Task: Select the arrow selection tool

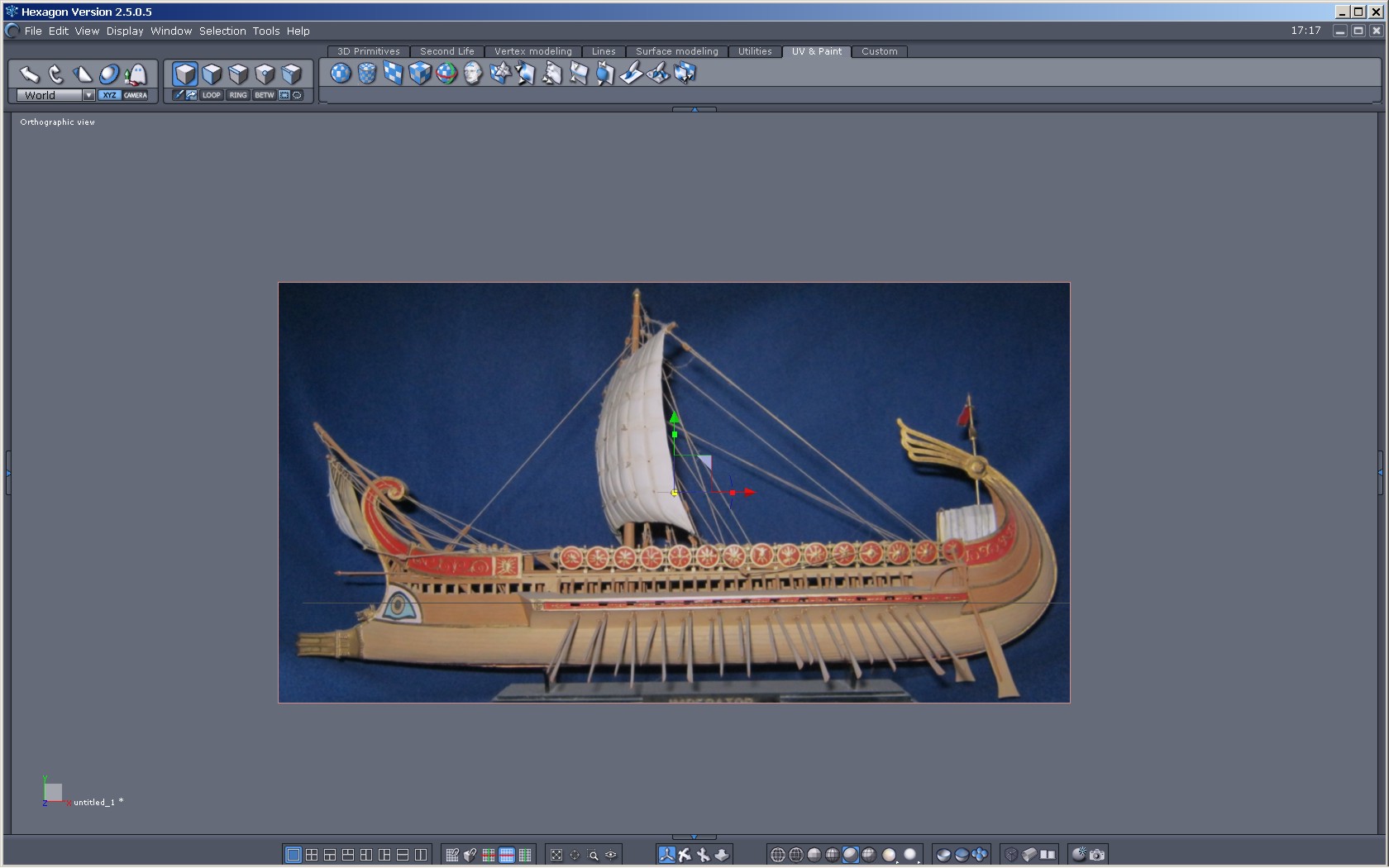Action: 30,74
